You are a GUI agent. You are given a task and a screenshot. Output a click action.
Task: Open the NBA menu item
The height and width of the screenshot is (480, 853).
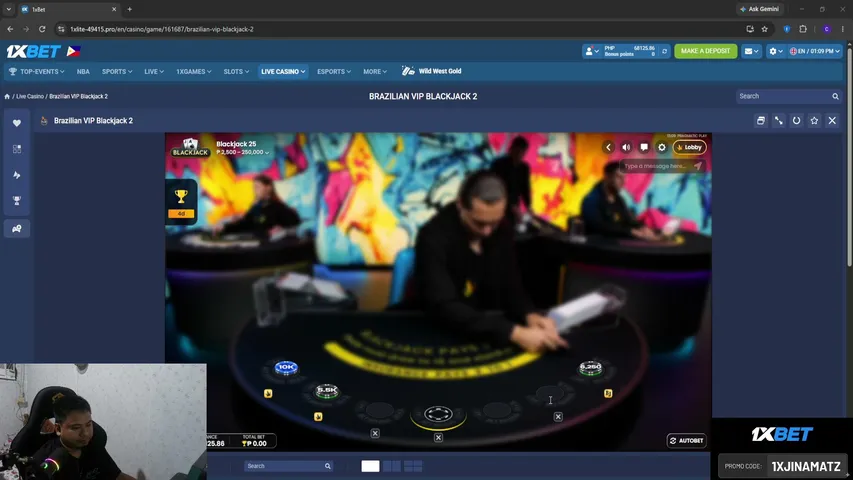83,71
